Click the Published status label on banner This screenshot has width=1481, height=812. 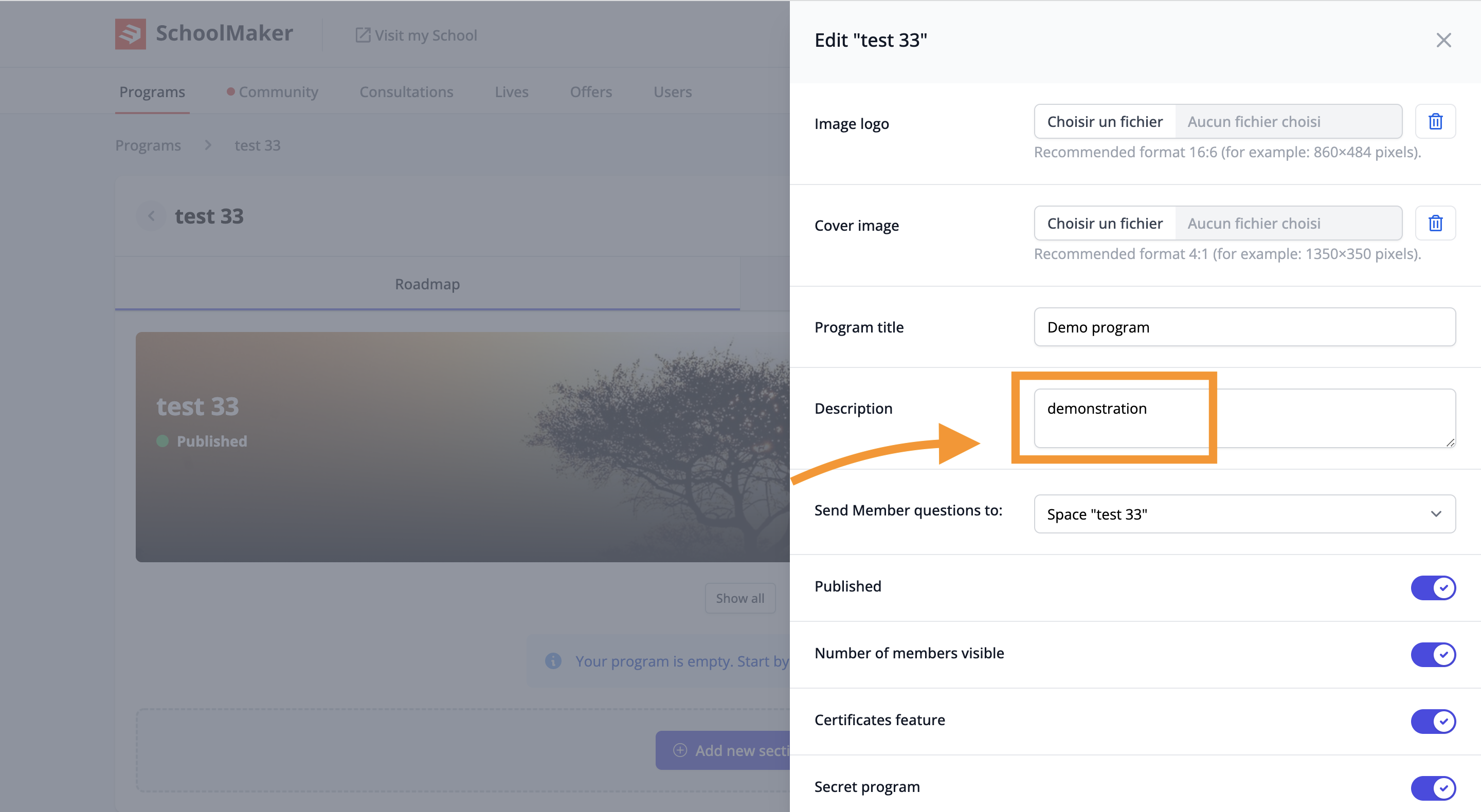point(211,441)
